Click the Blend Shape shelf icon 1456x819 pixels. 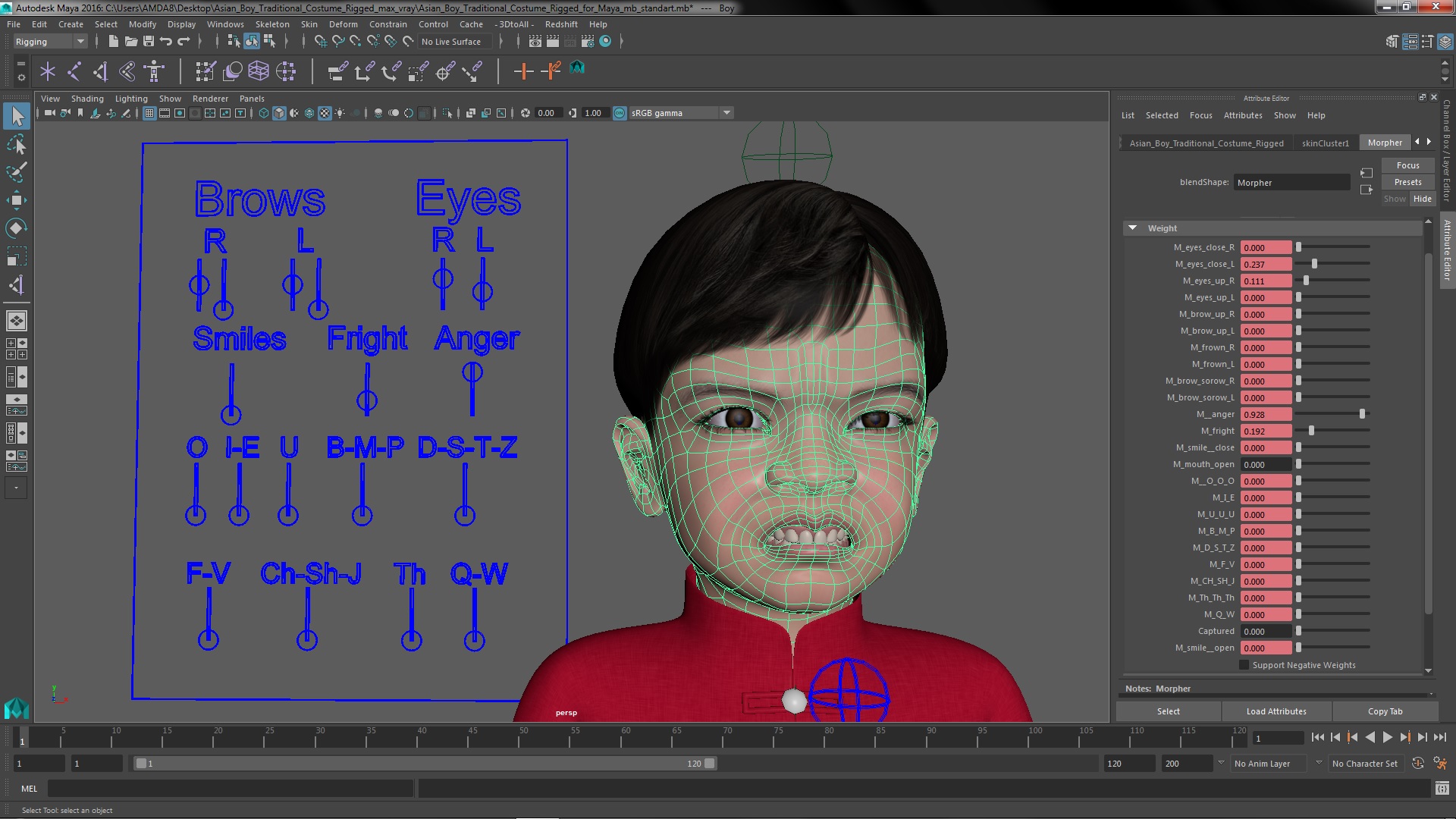232,71
